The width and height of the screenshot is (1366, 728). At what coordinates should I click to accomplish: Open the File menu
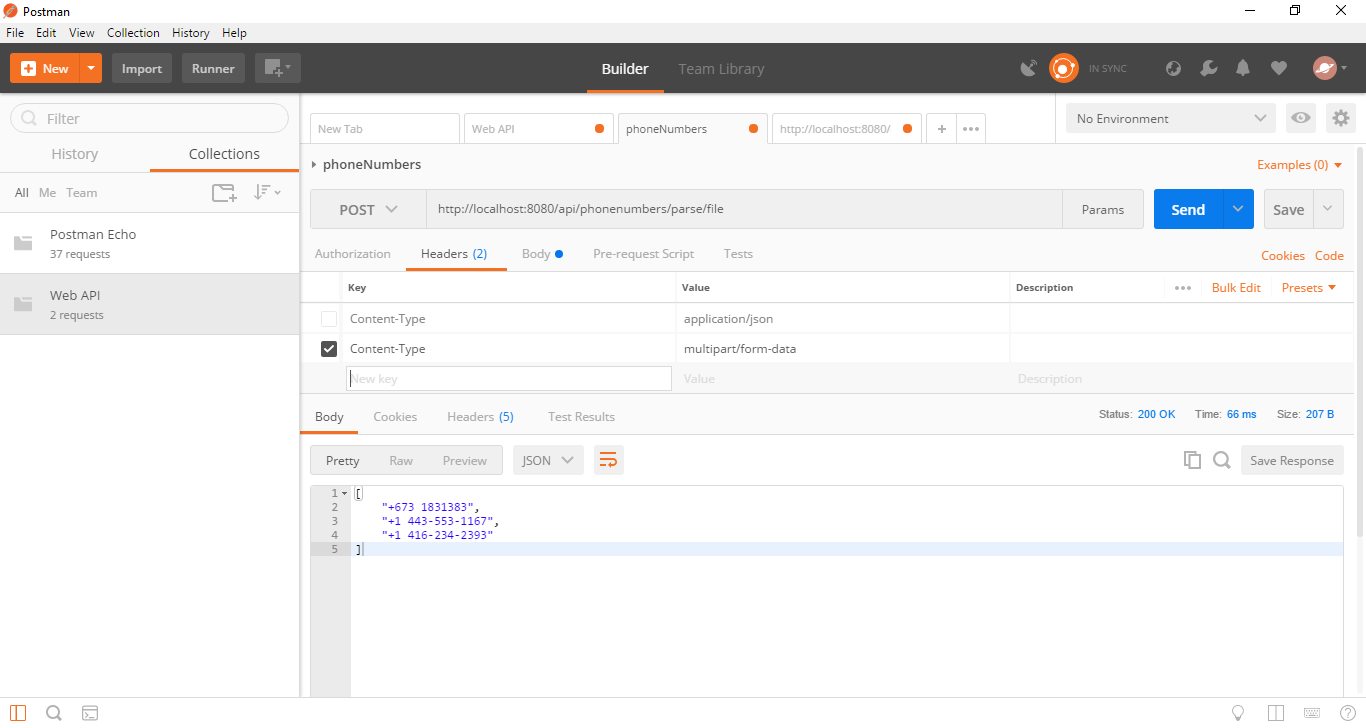pyautogui.click(x=15, y=33)
